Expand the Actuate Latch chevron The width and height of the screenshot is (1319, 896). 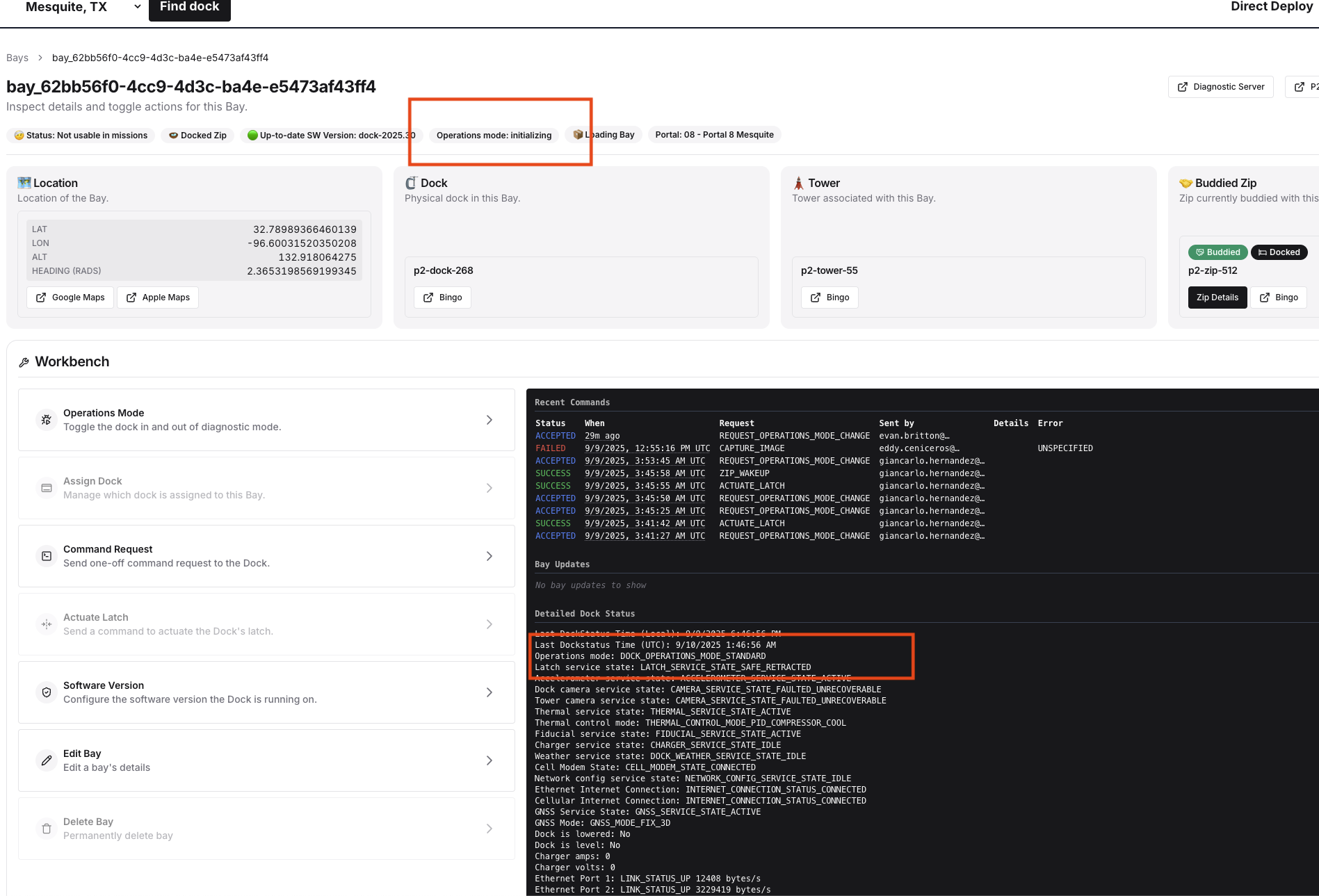(489, 624)
